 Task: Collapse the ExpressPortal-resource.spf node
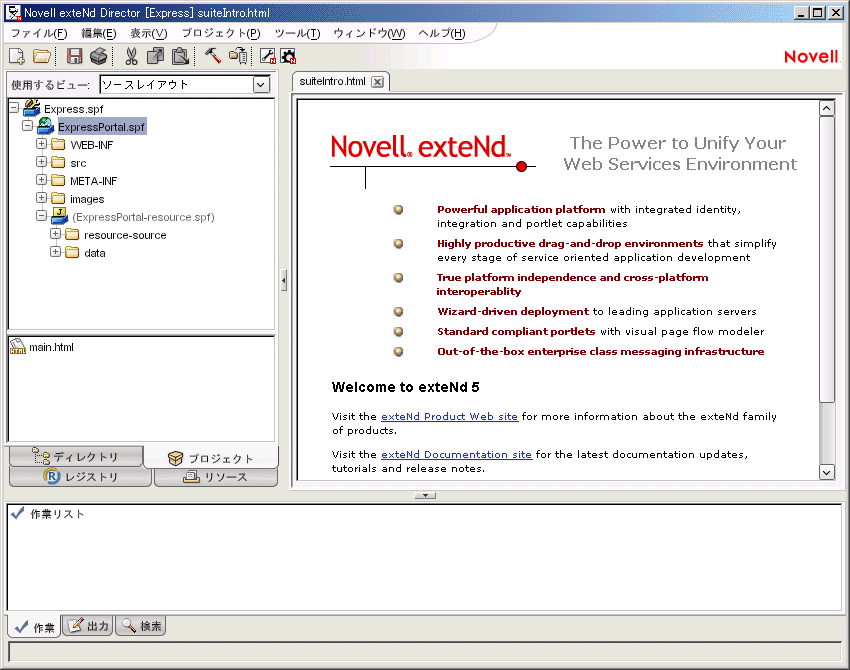[41, 216]
